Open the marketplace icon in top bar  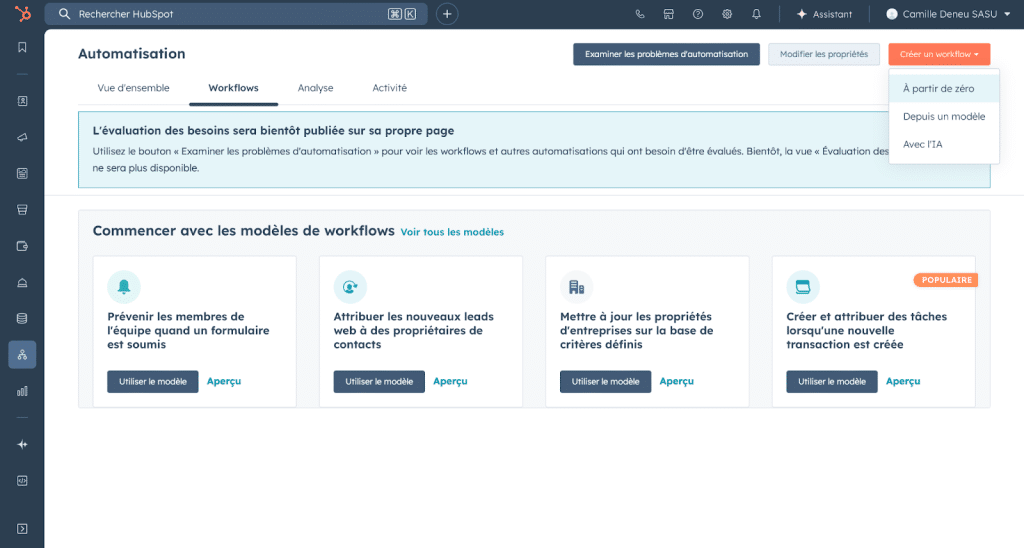click(669, 14)
